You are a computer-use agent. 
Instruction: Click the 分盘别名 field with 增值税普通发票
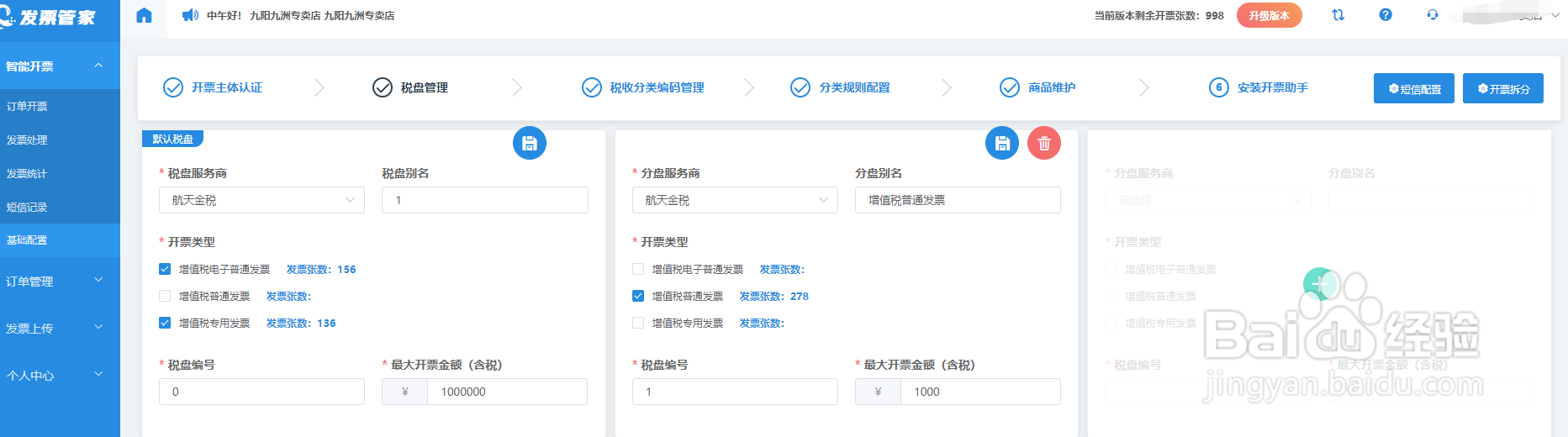(x=958, y=200)
